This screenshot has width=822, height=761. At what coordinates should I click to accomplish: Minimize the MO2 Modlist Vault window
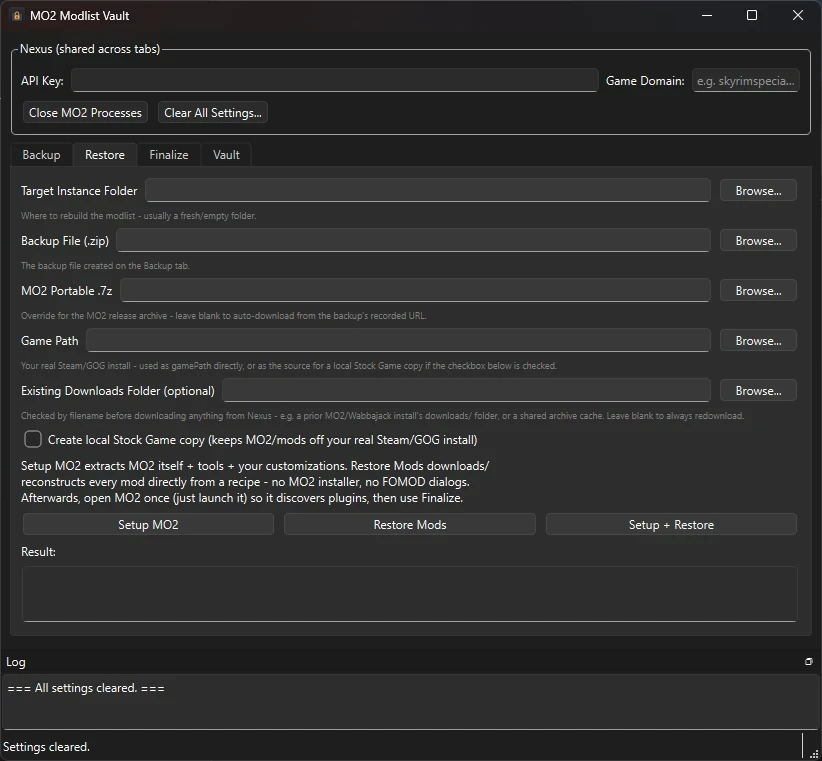click(x=707, y=15)
